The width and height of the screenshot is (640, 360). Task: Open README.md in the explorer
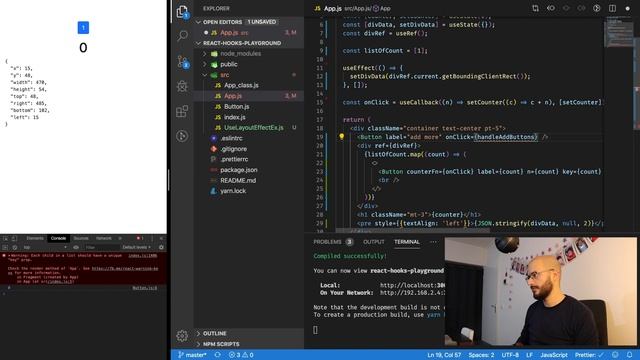tap(249, 180)
